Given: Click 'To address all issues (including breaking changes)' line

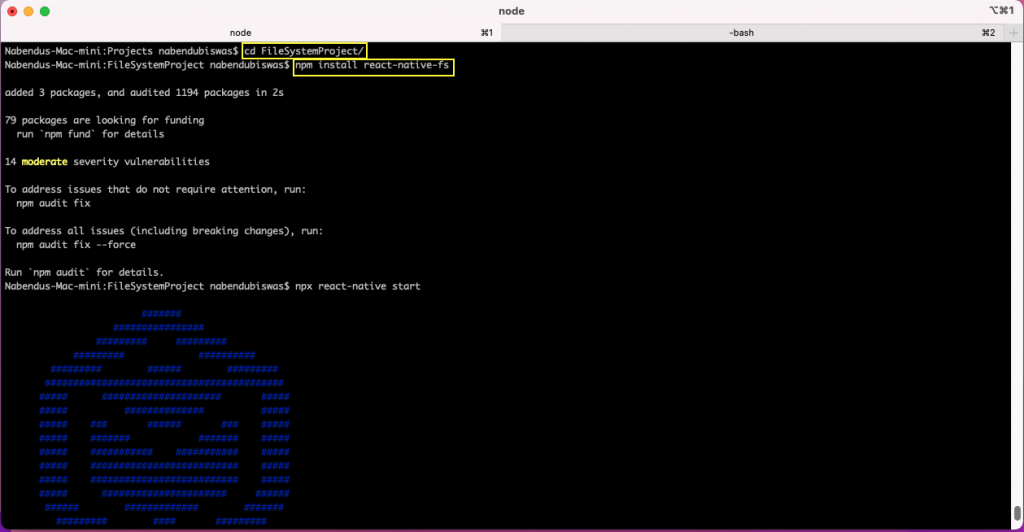Looking at the screenshot, I should pos(164,230).
